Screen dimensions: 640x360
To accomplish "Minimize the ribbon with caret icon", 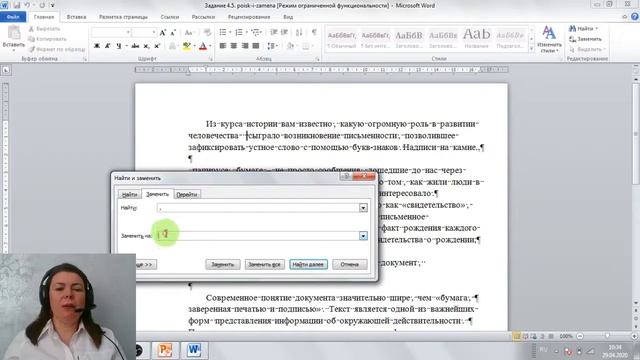I will [x=624, y=17].
